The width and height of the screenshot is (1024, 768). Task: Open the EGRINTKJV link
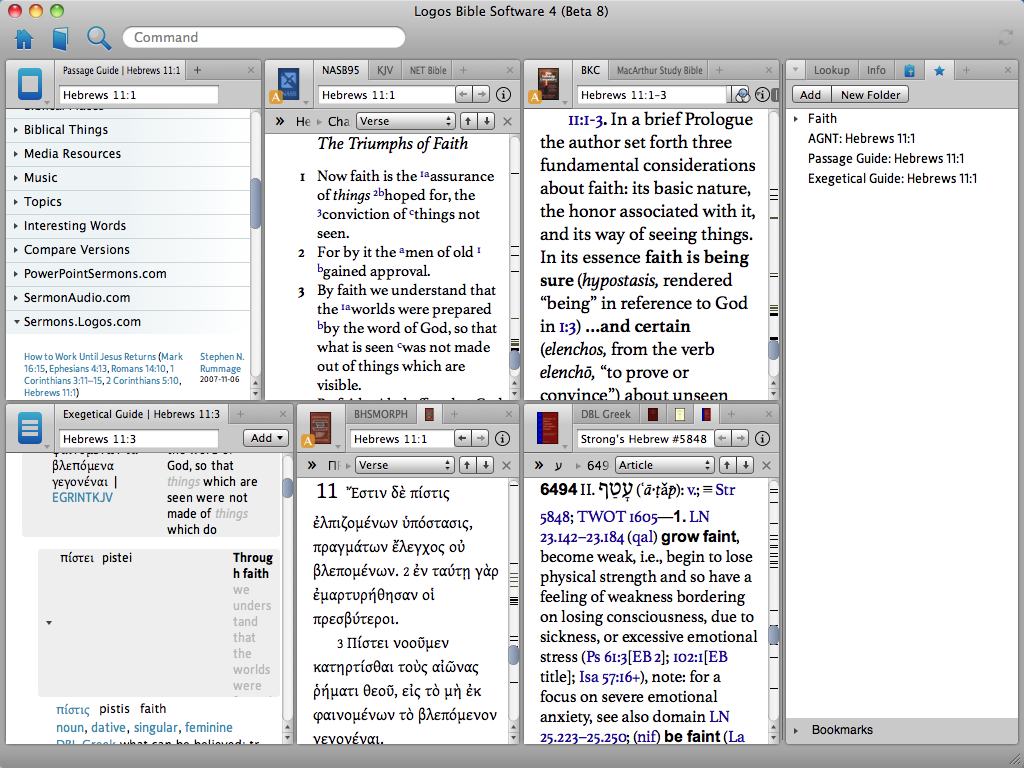coord(82,498)
